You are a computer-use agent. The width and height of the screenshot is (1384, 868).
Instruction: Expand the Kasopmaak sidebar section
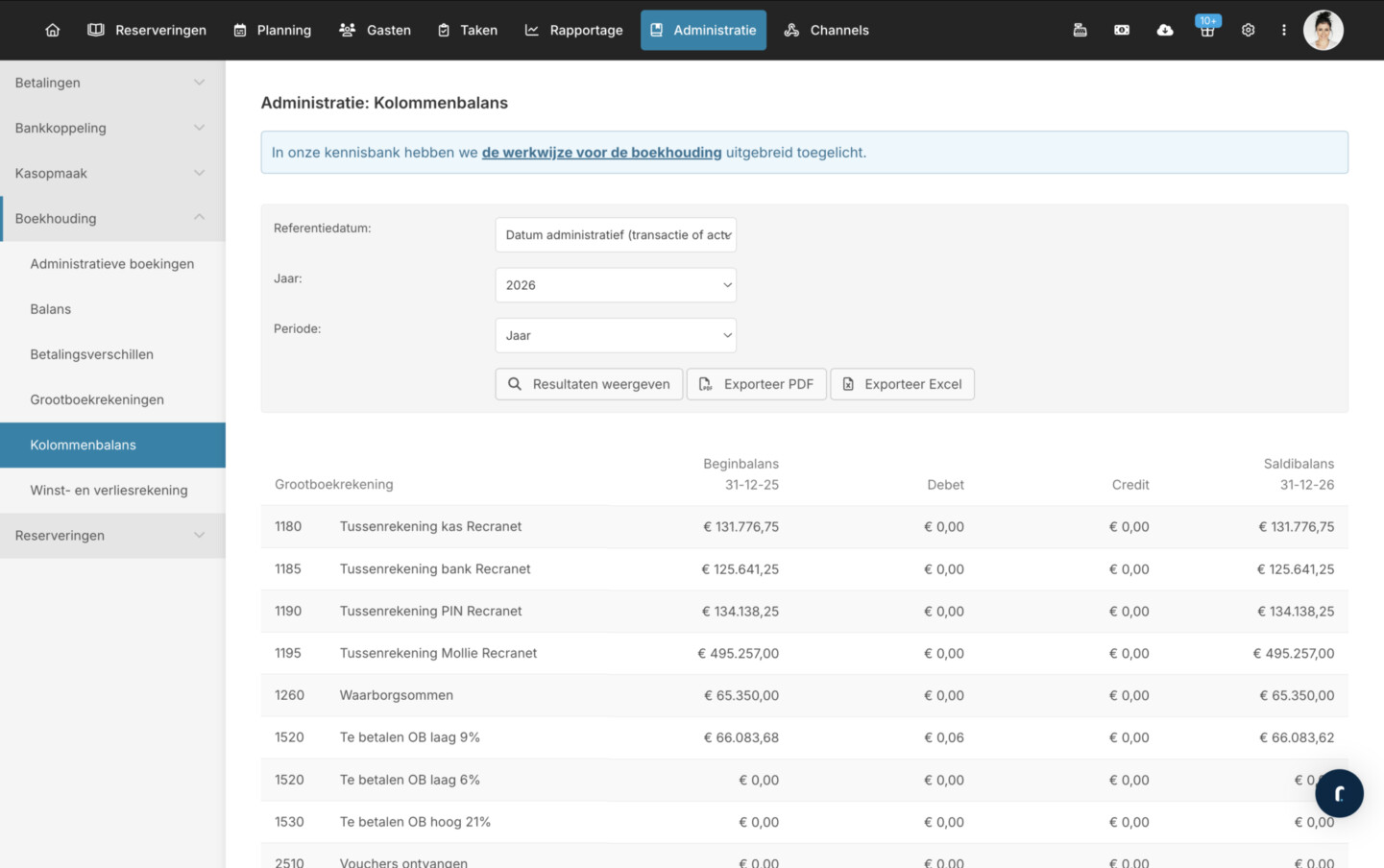click(x=111, y=173)
